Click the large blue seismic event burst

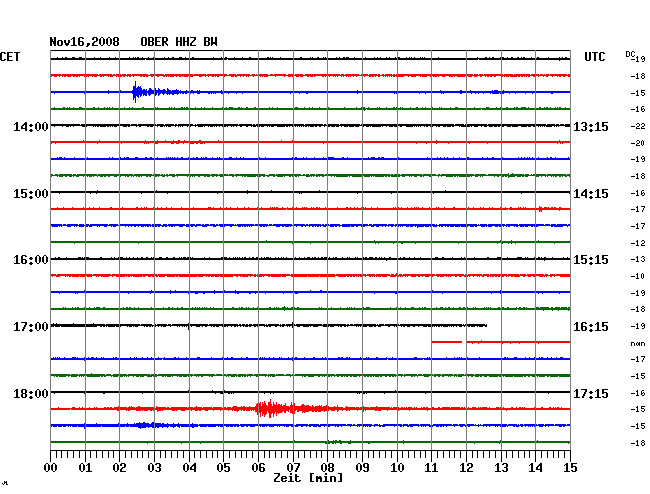pyautogui.click(x=157, y=92)
